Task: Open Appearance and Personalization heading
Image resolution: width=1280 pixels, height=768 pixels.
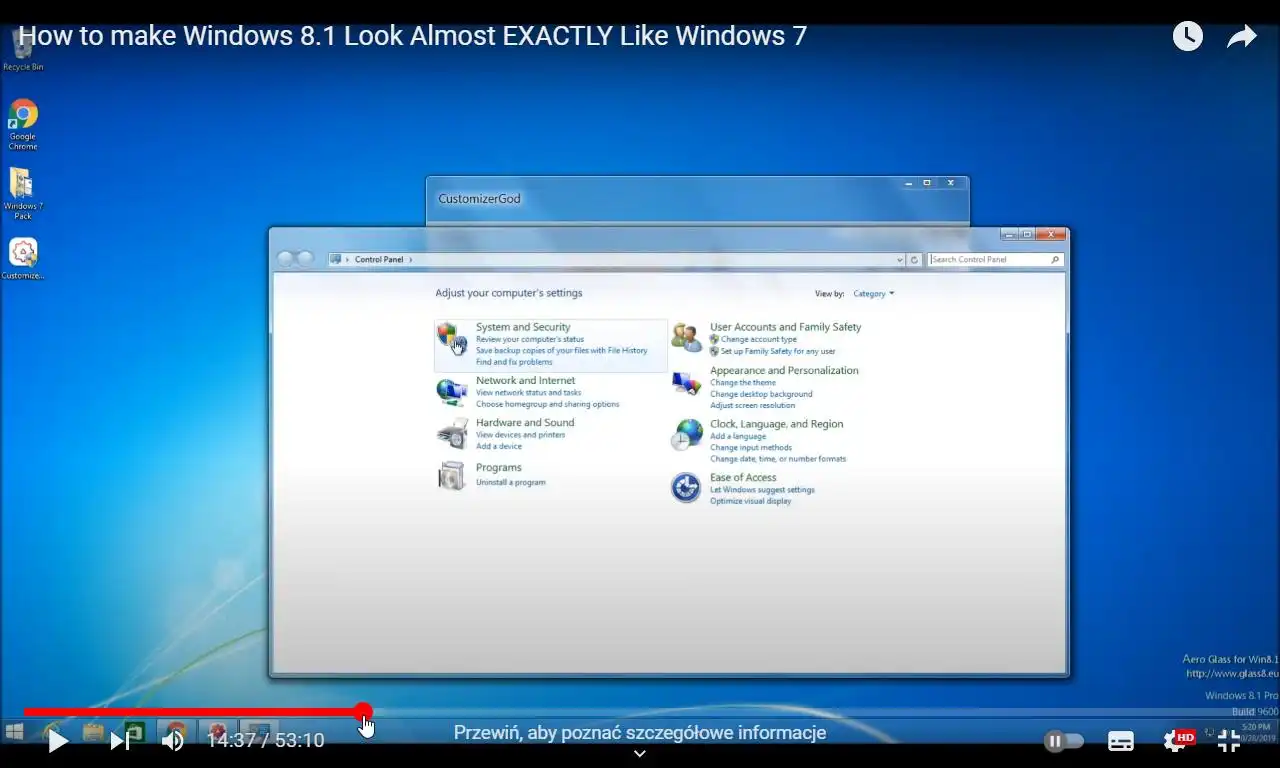Action: (x=784, y=370)
